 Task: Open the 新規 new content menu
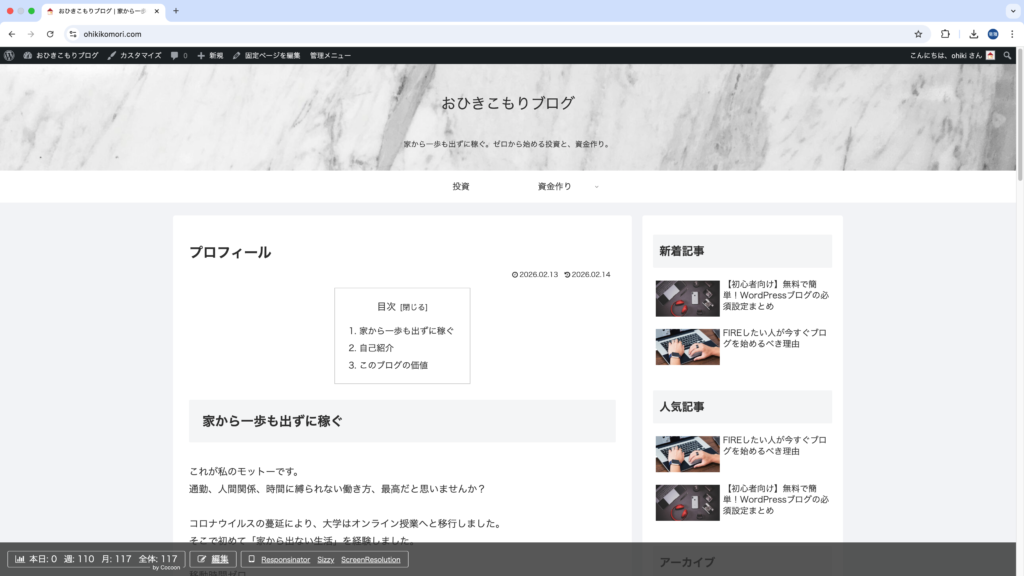tap(211, 56)
